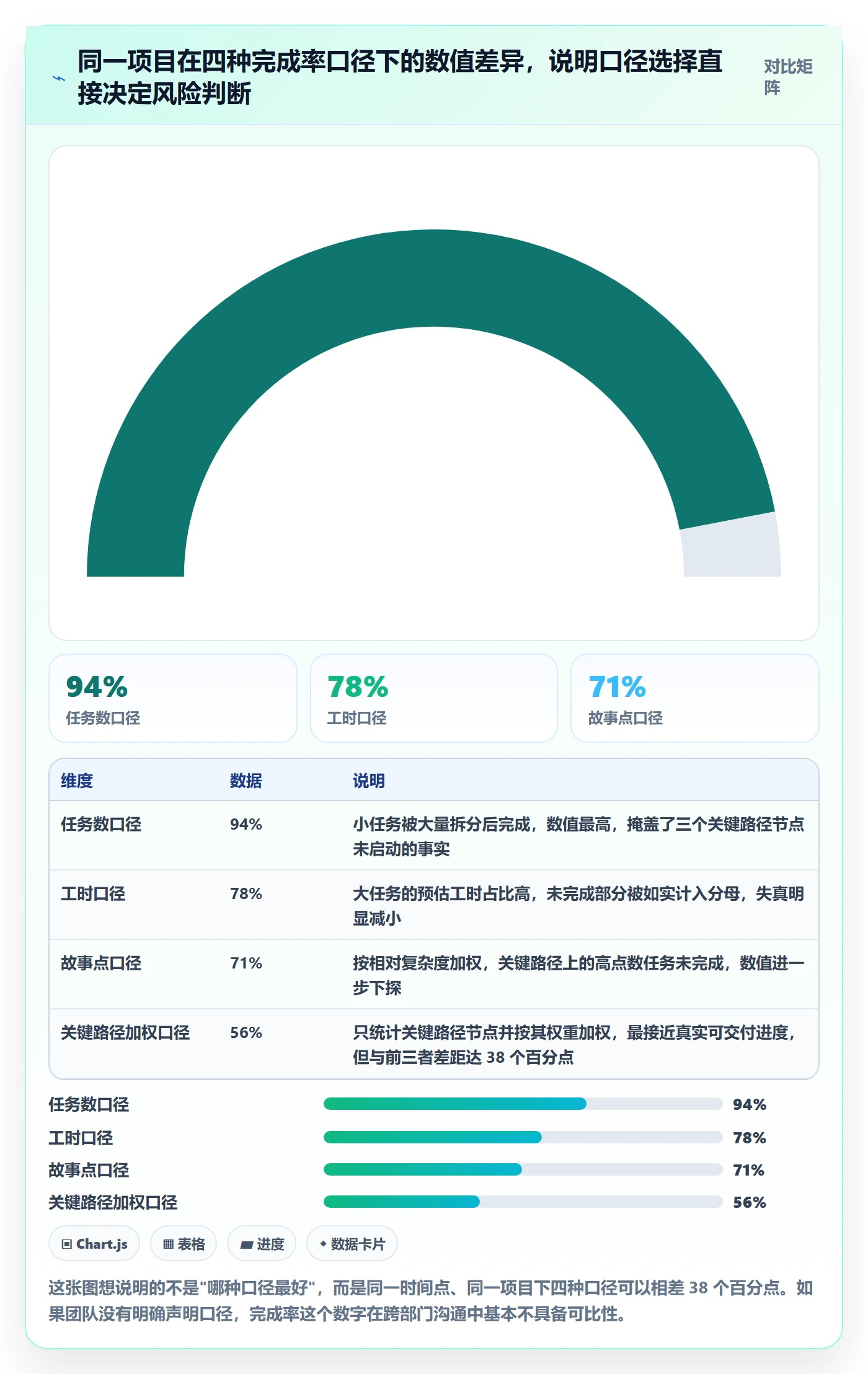
Task: Click the 维度 column header
Action: click(77, 781)
